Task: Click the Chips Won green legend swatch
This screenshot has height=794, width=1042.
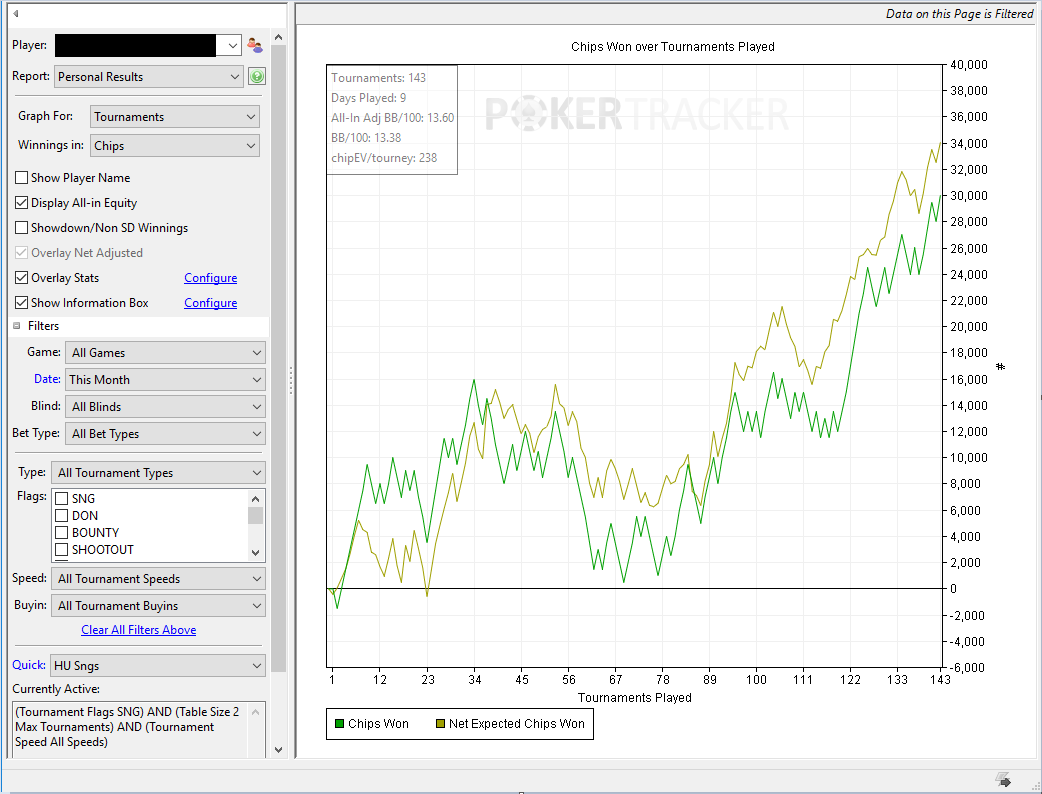Action: point(340,724)
